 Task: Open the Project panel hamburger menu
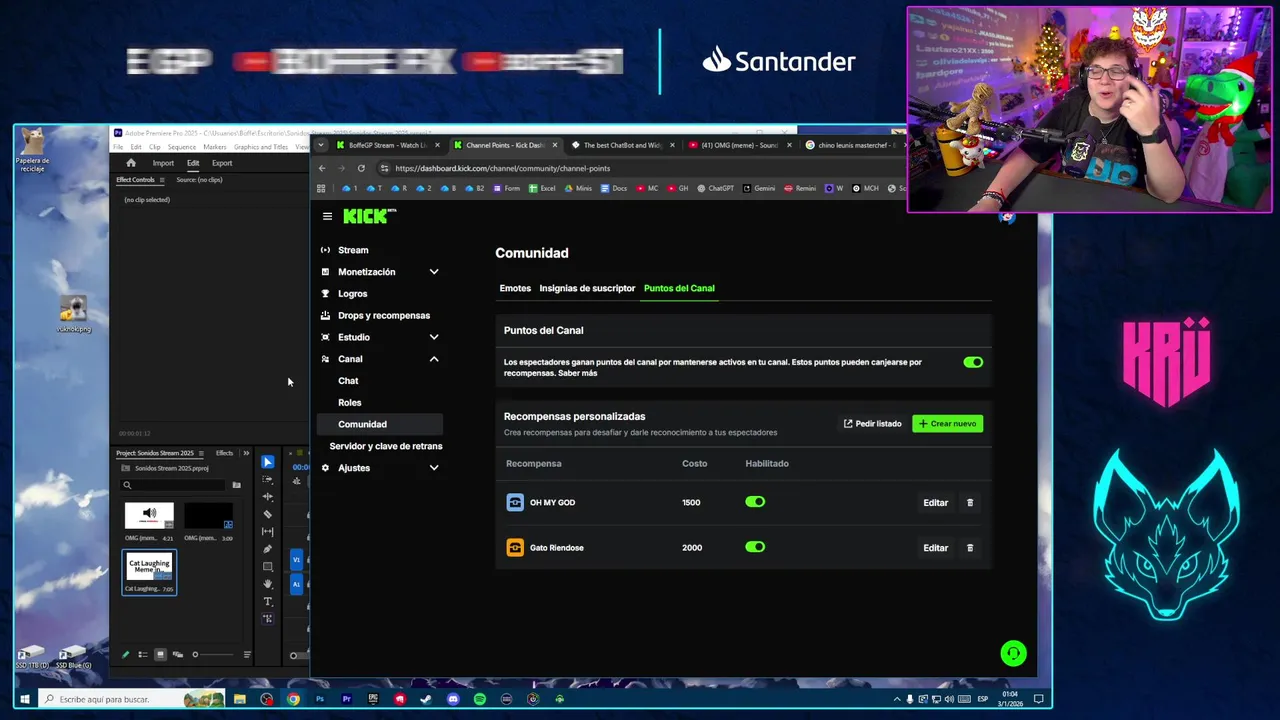201,453
